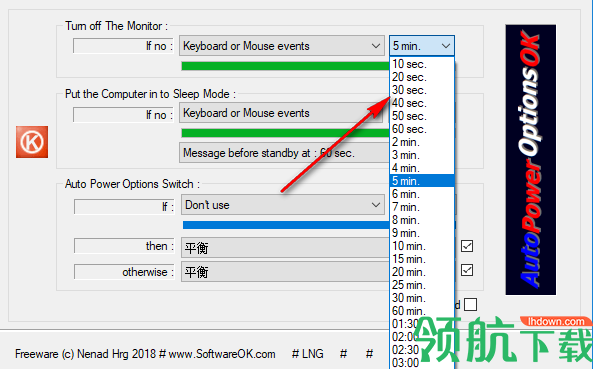Screen dimensions: 593x369
Task: Select the '4 min.' entry
Action: [422, 168]
